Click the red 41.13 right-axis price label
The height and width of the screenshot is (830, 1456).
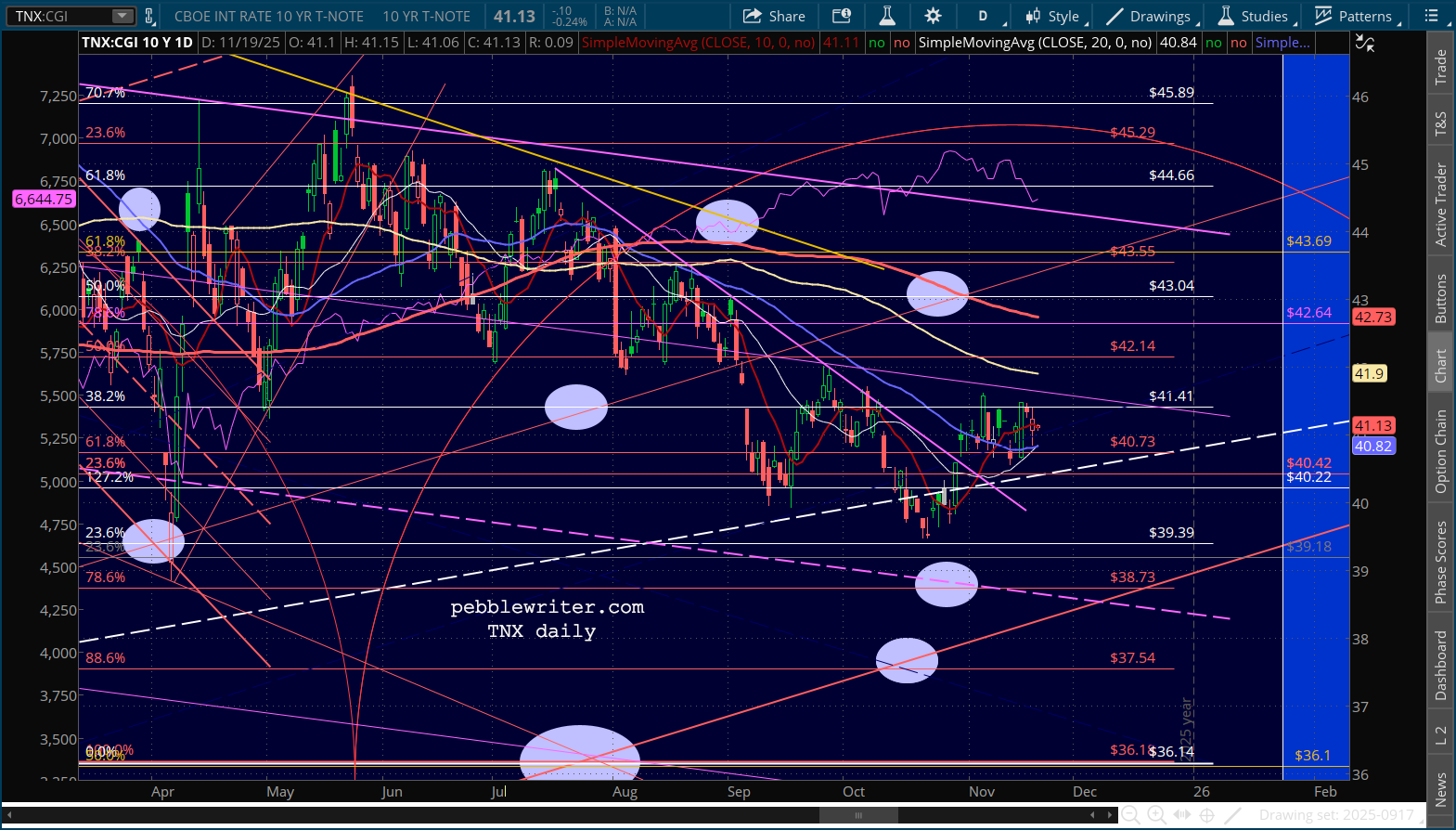point(1372,425)
